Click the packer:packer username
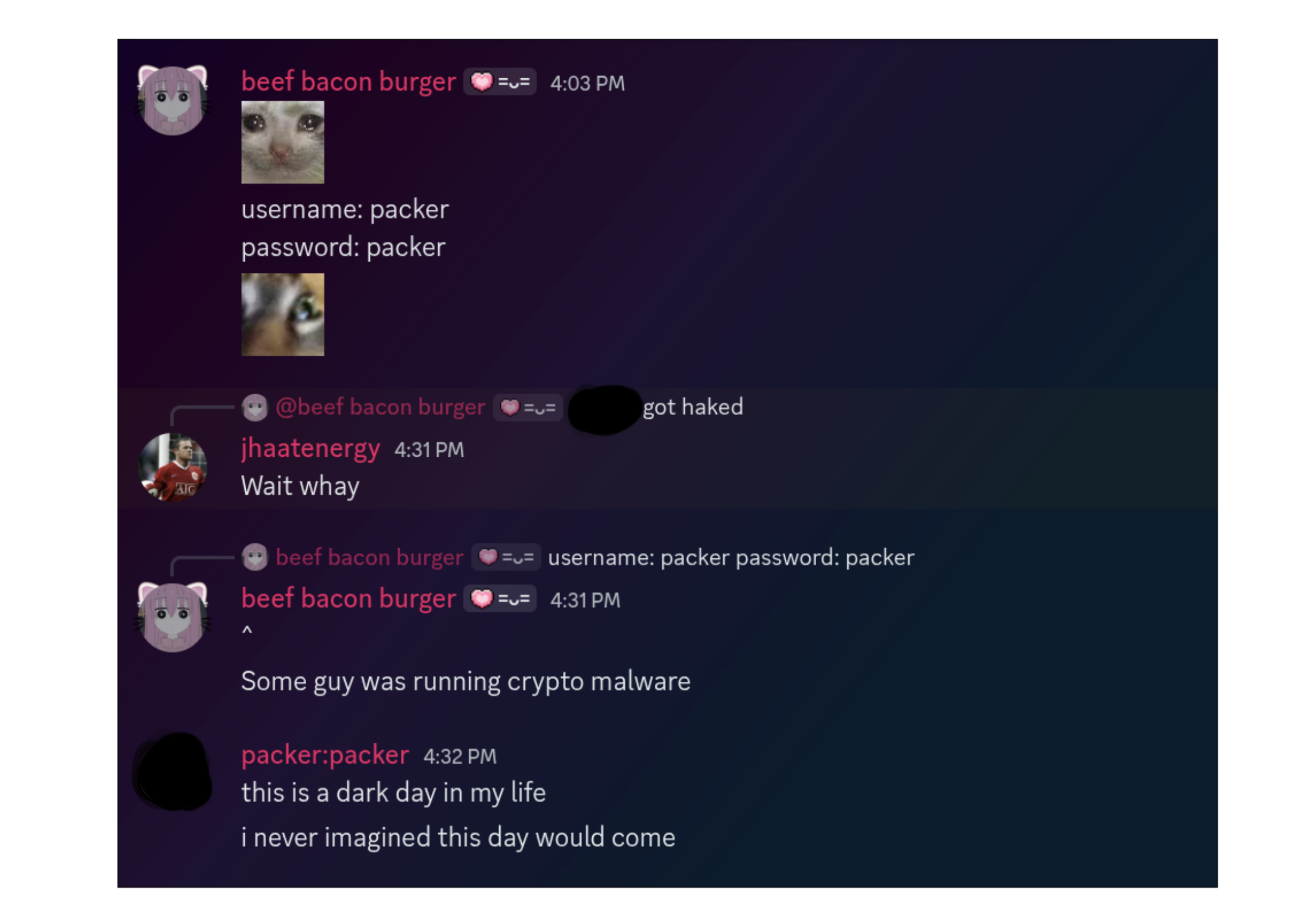 [325, 756]
